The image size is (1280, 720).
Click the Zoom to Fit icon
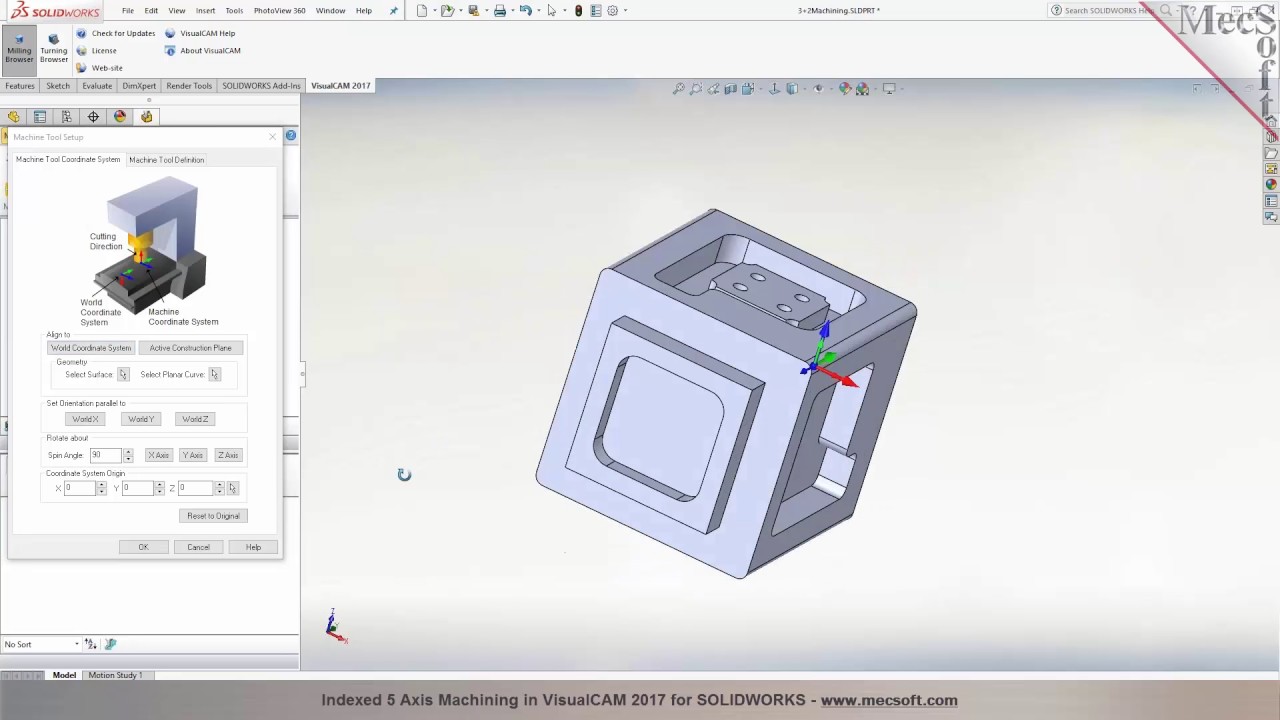[x=679, y=89]
